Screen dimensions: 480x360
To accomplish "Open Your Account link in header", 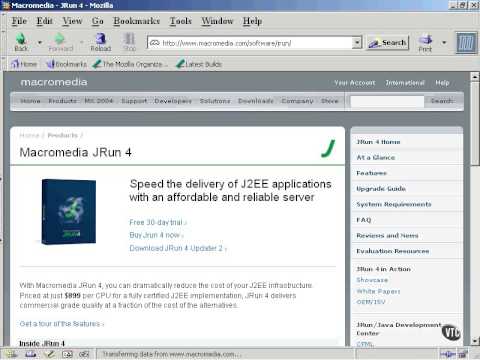I will (355, 83).
